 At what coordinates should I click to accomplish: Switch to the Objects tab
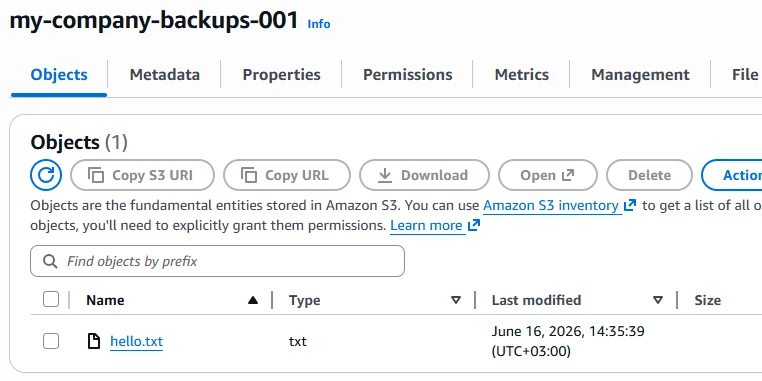coord(59,75)
